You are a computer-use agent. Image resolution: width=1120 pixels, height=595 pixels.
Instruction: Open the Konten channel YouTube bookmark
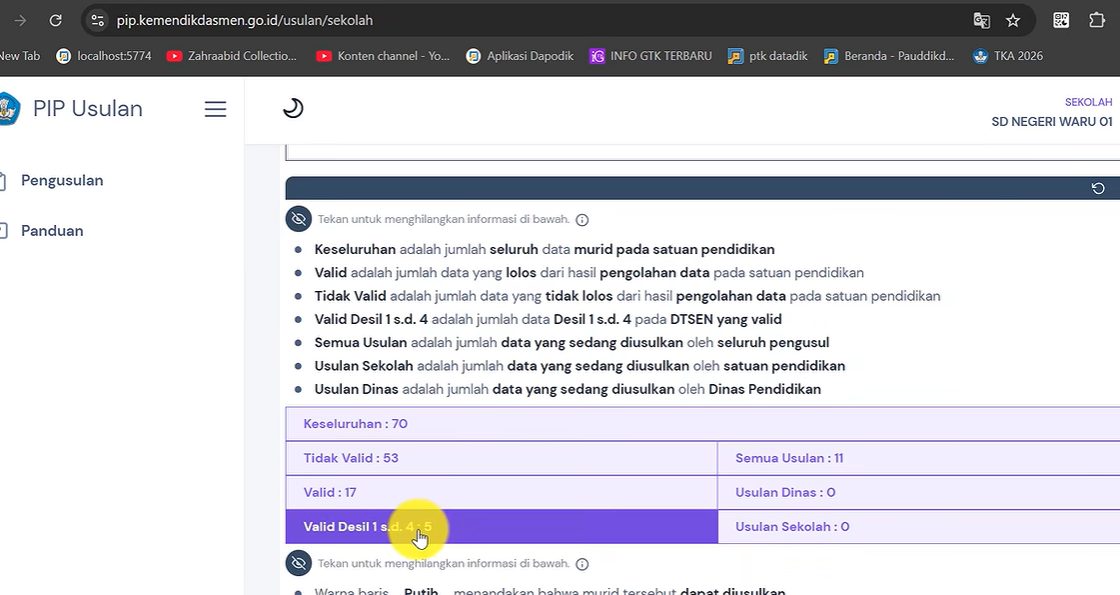pyautogui.click(x=383, y=56)
